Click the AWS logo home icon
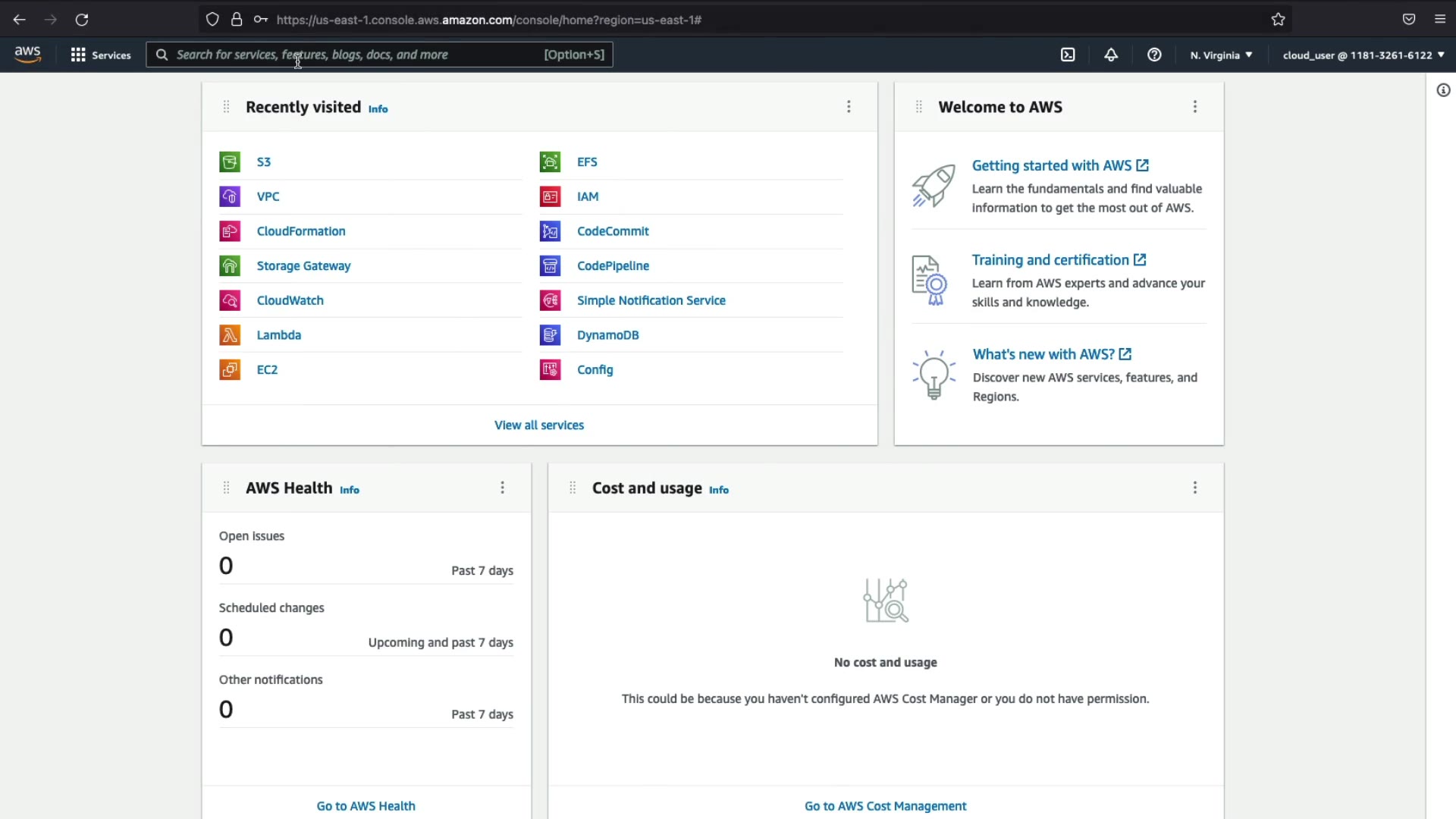The width and height of the screenshot is (1456, 819). pos(28,54)
